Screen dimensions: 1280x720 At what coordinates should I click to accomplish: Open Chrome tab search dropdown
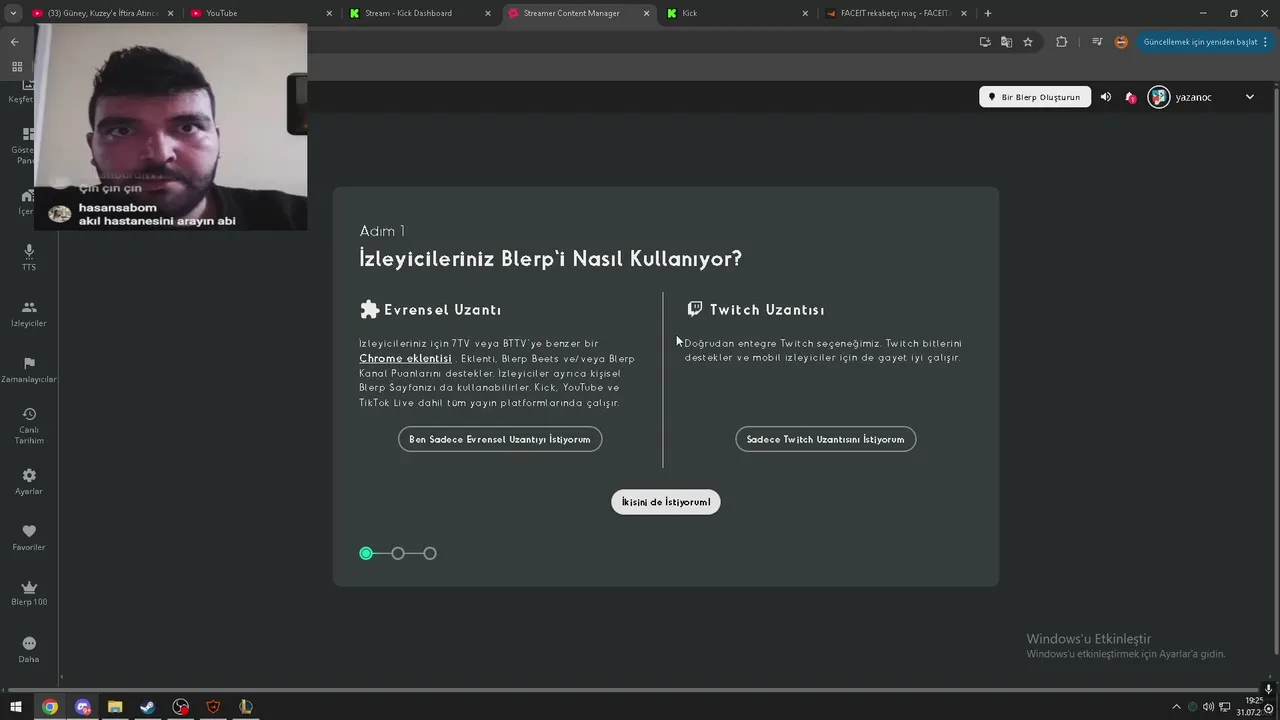(x=13, y=13)
